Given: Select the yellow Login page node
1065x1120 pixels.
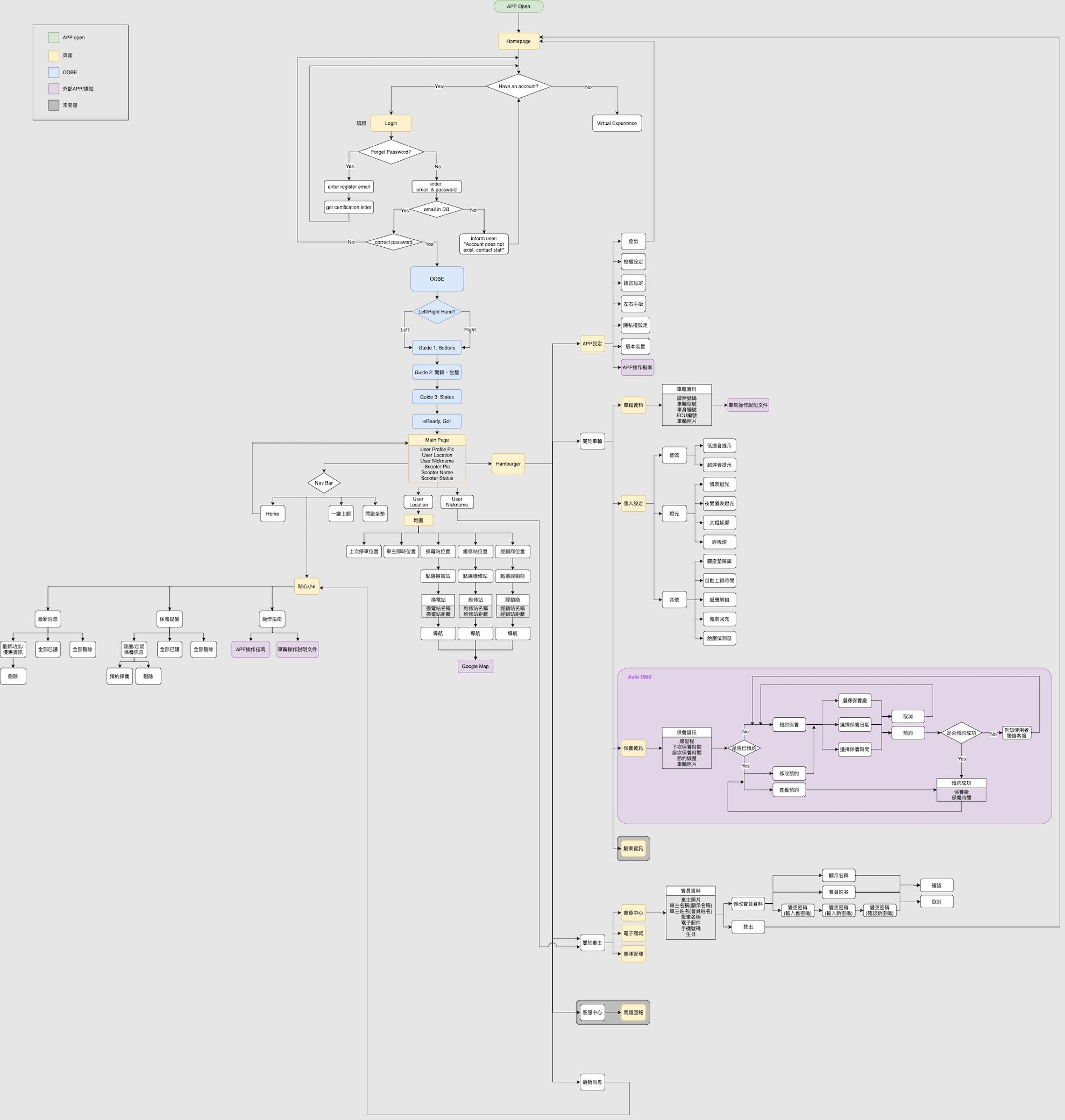Looking at the screenshot, I should coord(390,123).
